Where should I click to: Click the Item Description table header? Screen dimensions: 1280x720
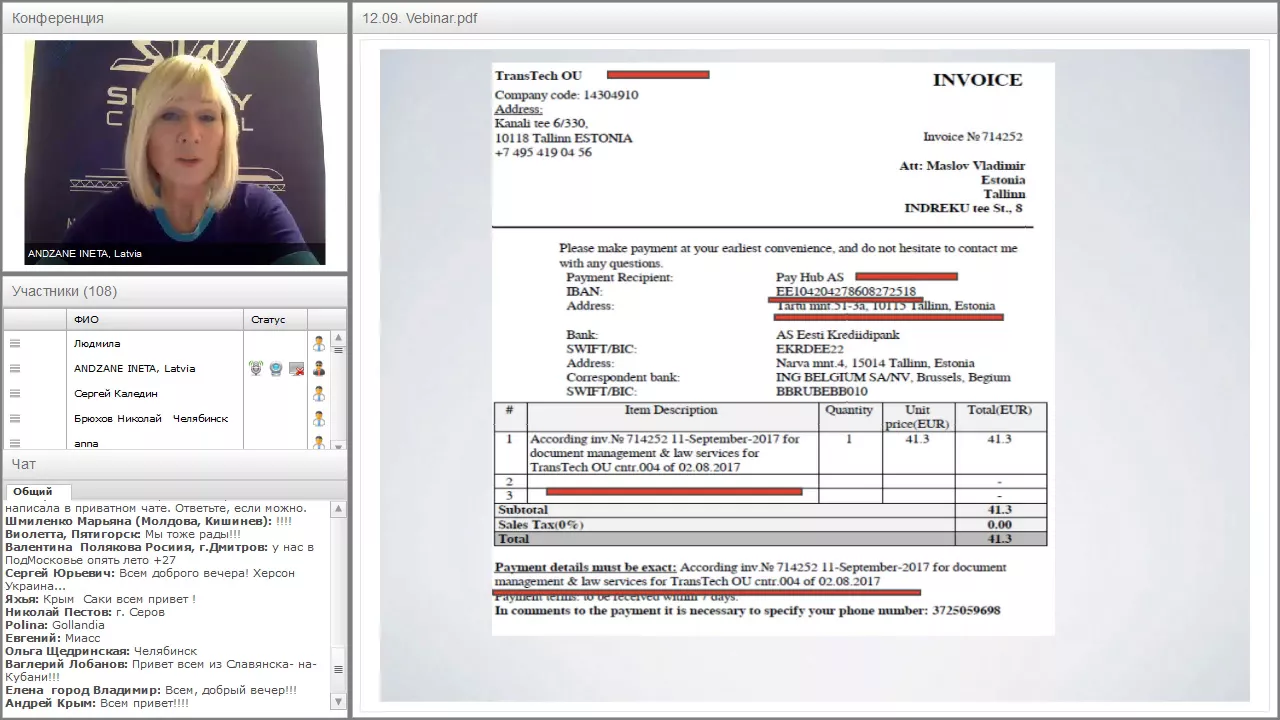[671, 410]
